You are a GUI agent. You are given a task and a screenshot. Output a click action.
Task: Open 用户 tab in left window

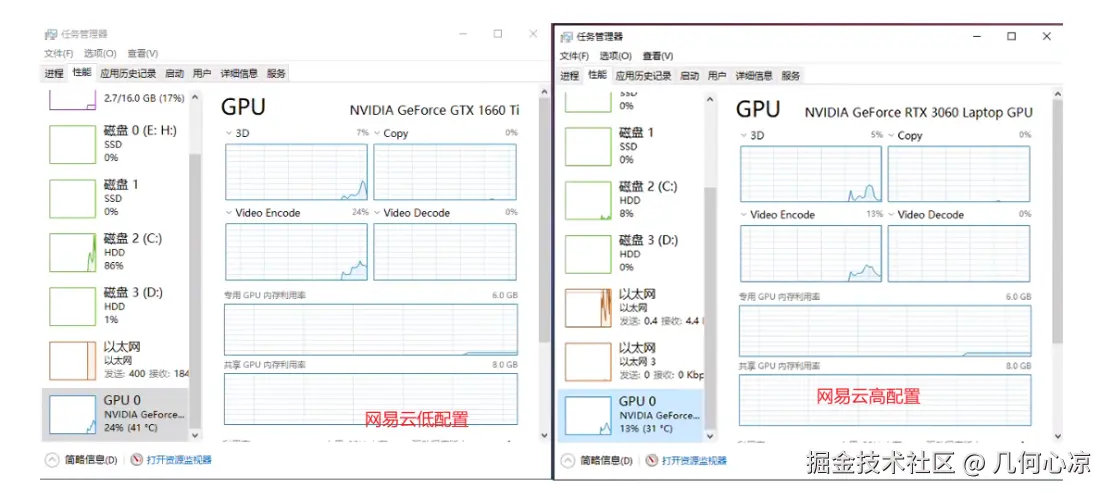pos(202,73)
